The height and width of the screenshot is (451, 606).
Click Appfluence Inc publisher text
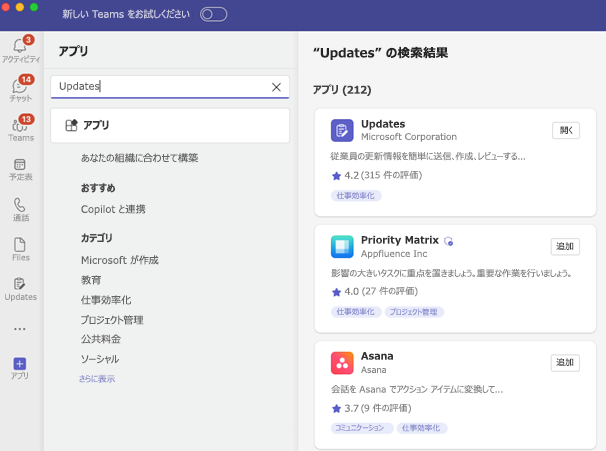(x=394, y=254)
